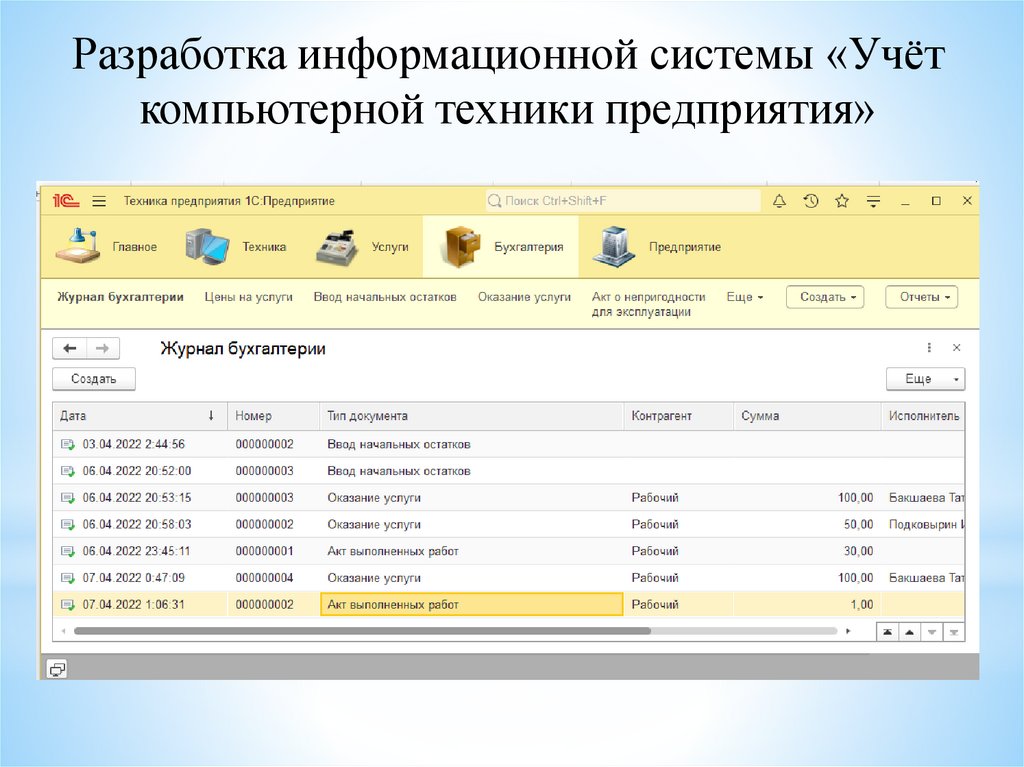Open the Предприятие building section
The height and width of the screenshot is (767, 1024).
tap(613, 247)
